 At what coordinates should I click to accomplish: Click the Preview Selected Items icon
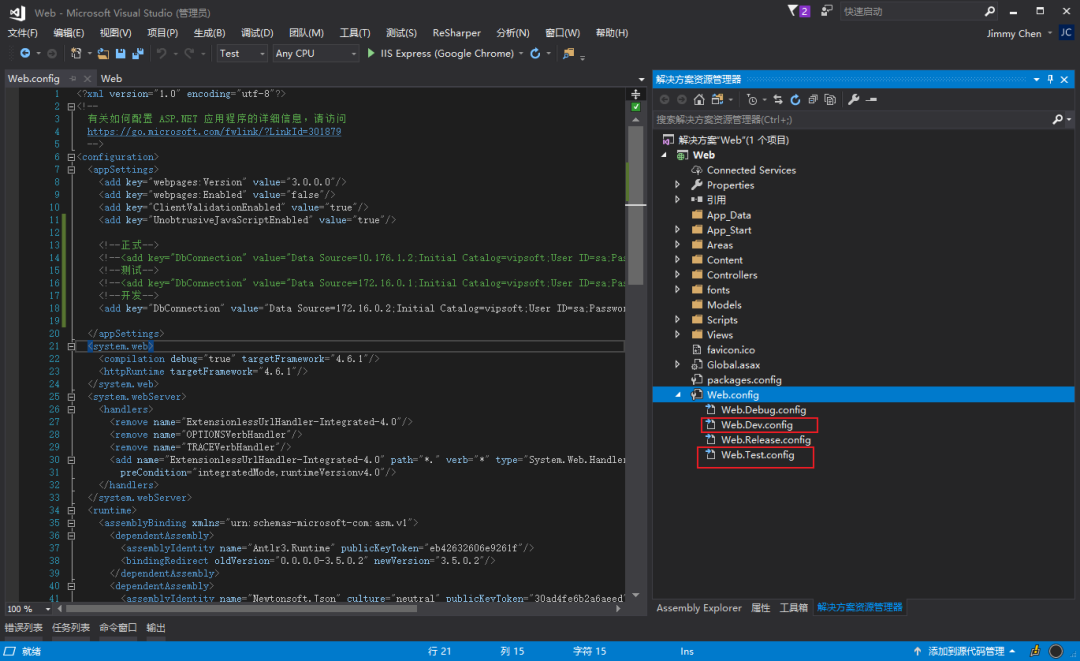(x=871, y=100)
